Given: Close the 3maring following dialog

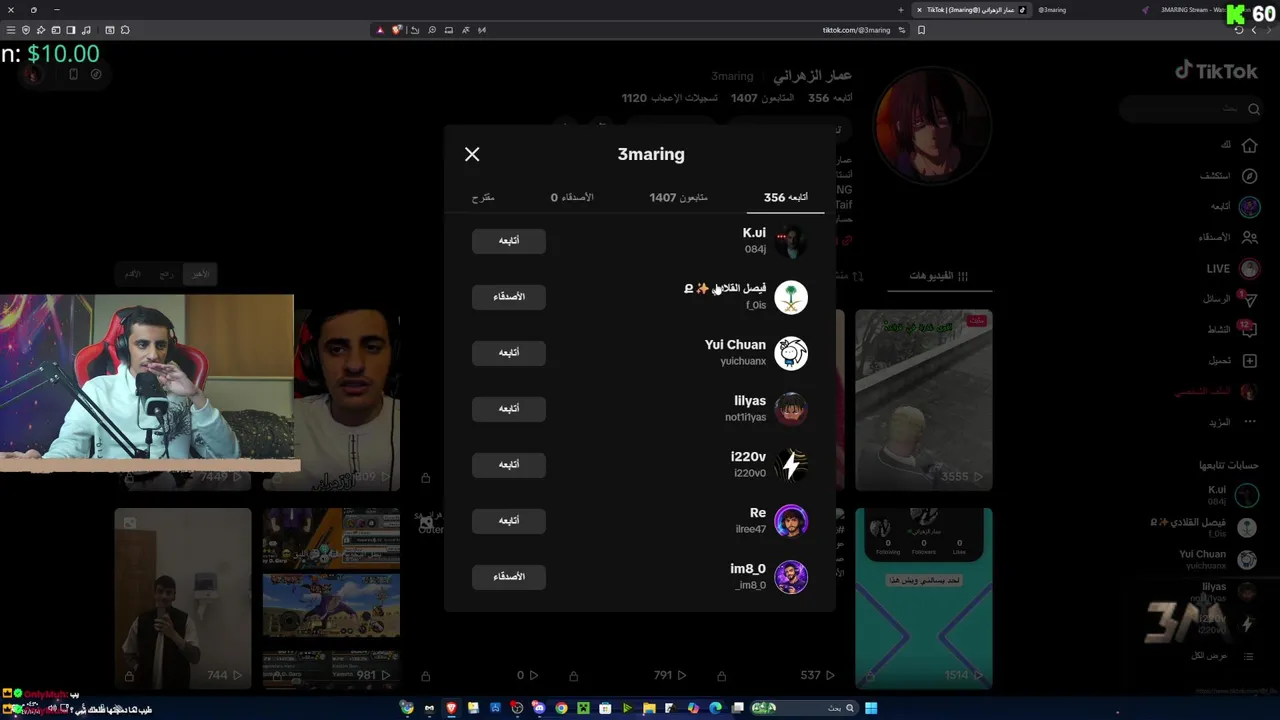Looking at the screenshot, I should point(472,154).
